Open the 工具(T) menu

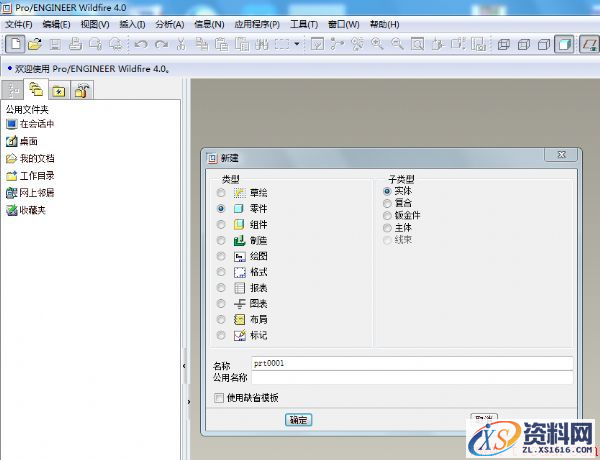tap(304, 24)
